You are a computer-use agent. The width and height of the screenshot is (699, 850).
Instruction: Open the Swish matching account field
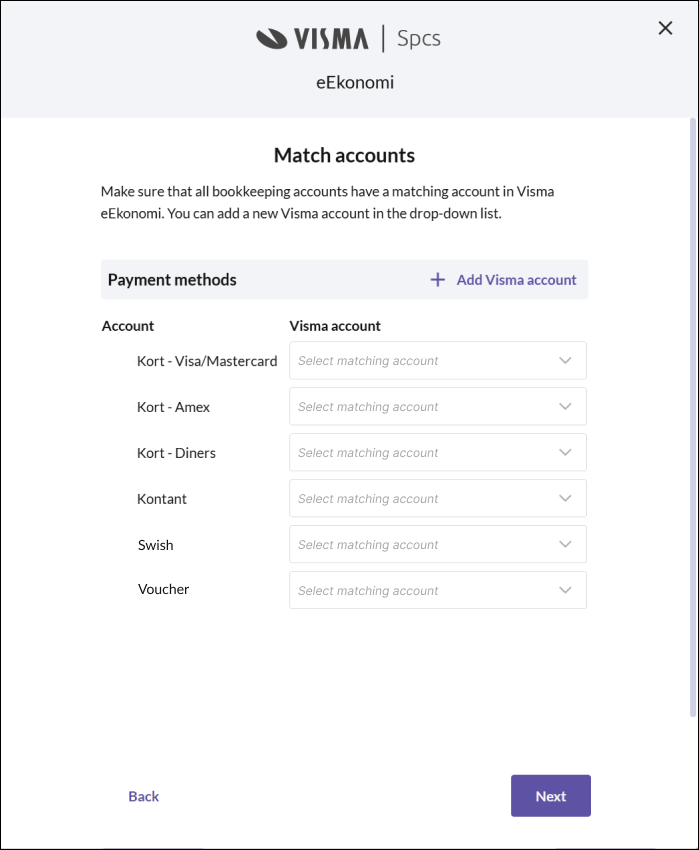[x=438, y=544]
